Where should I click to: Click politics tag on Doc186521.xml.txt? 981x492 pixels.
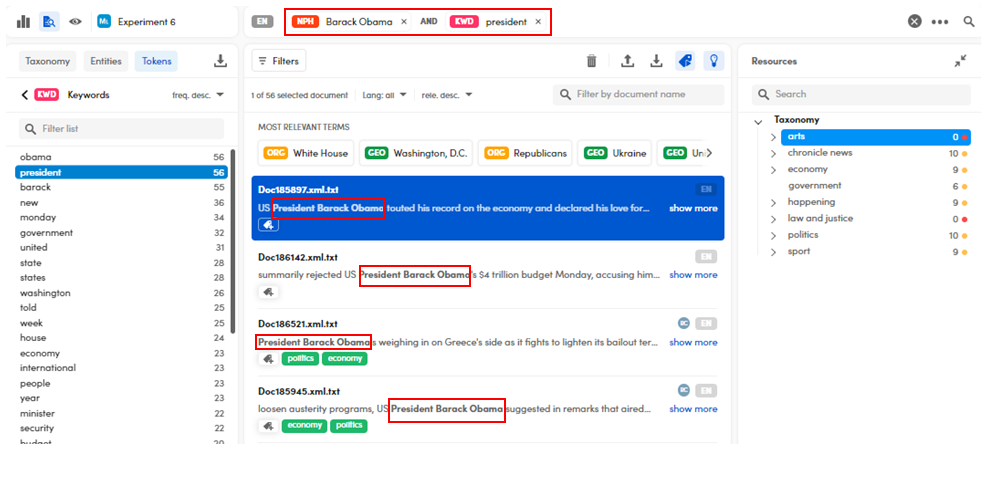(300, 359)
